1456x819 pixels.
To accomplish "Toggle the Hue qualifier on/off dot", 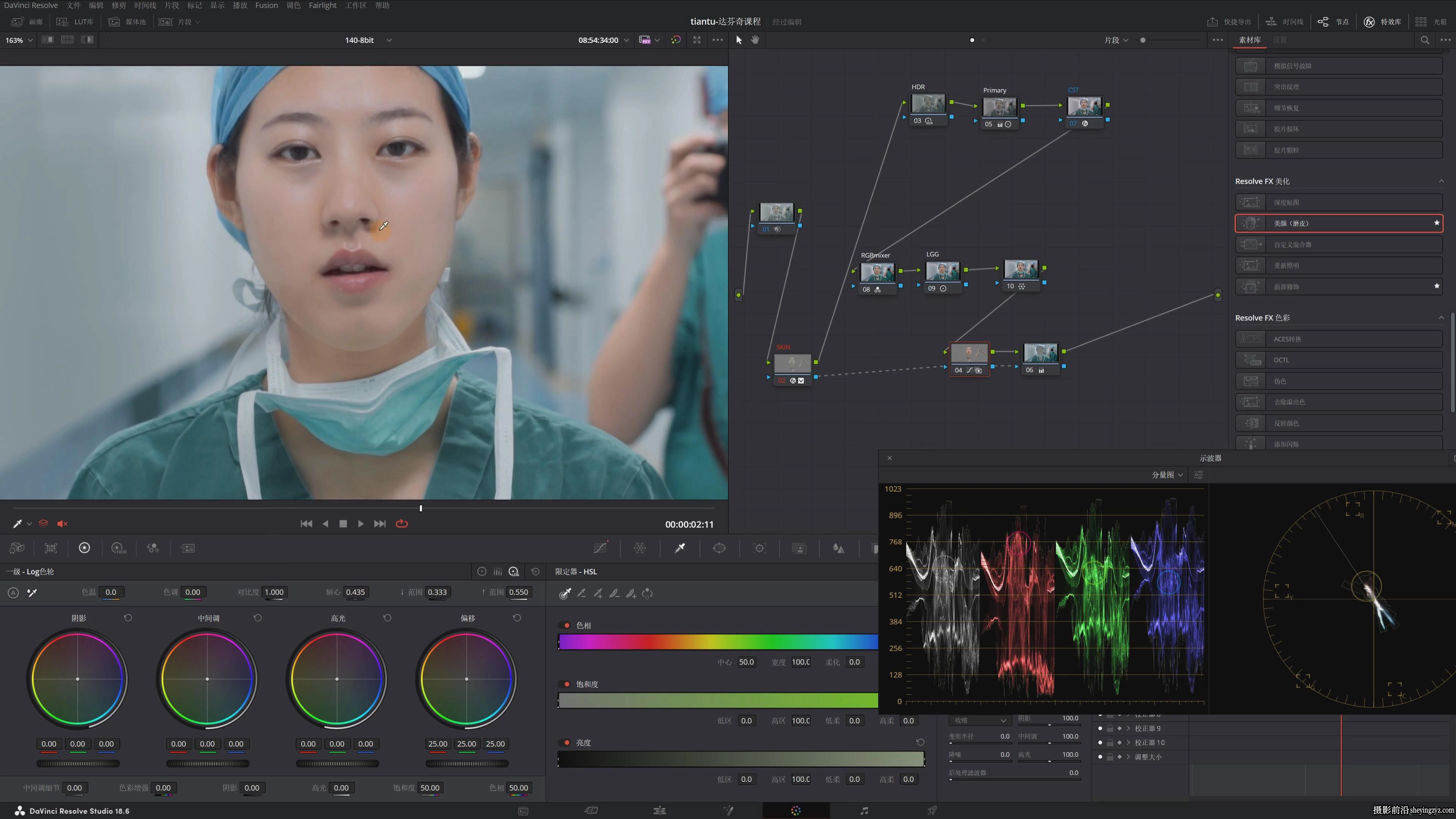I will pyautogui.click(x=567, y=625).
